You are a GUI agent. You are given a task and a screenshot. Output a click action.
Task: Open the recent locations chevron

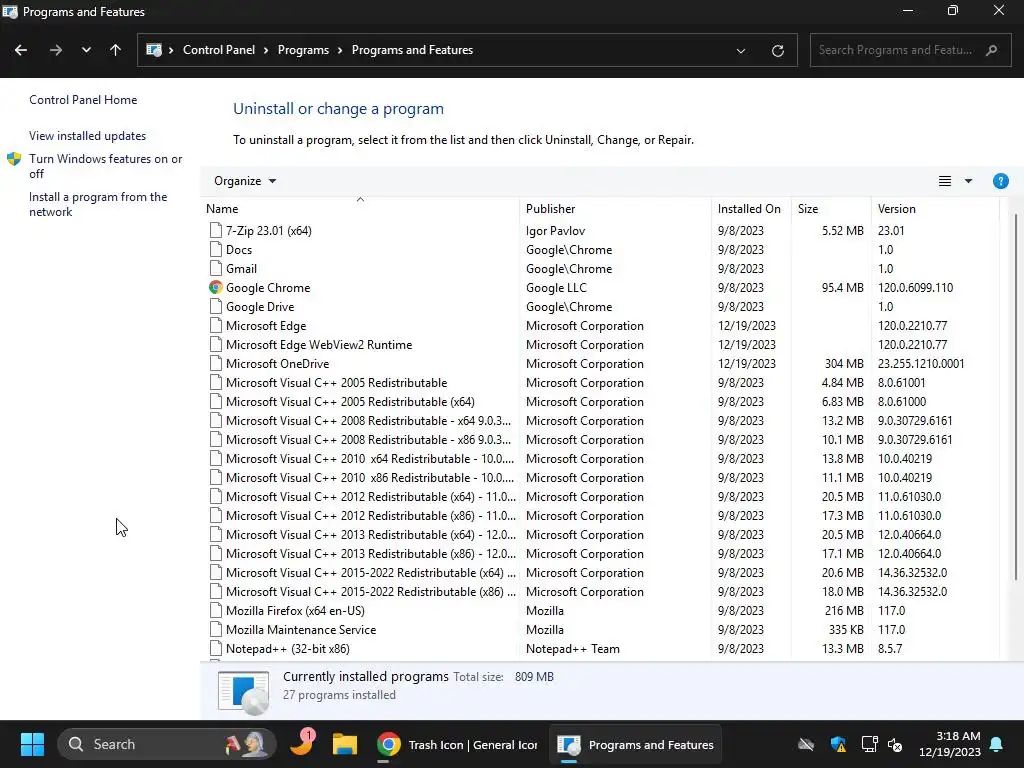[86, 50]
